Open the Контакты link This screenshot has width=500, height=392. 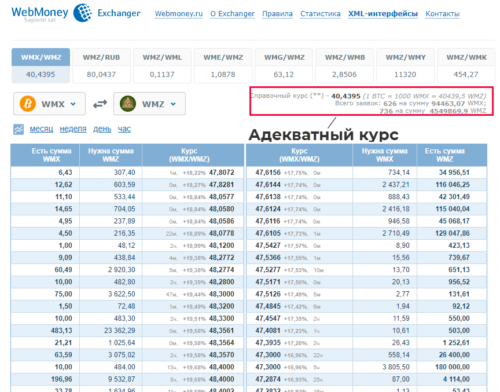click(442, 14)
